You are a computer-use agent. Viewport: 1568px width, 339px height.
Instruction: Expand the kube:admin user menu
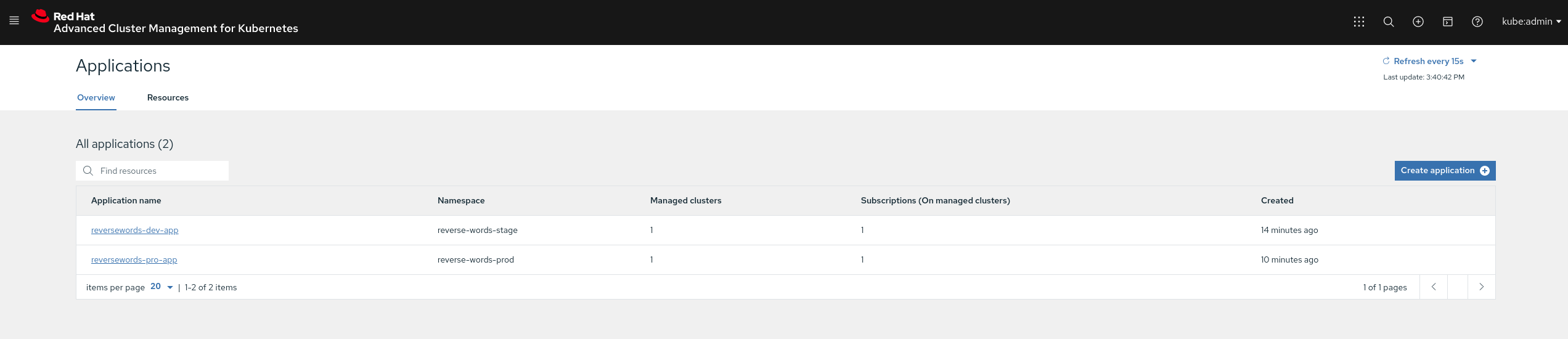pyautogui.click(x=1531, y=22)
